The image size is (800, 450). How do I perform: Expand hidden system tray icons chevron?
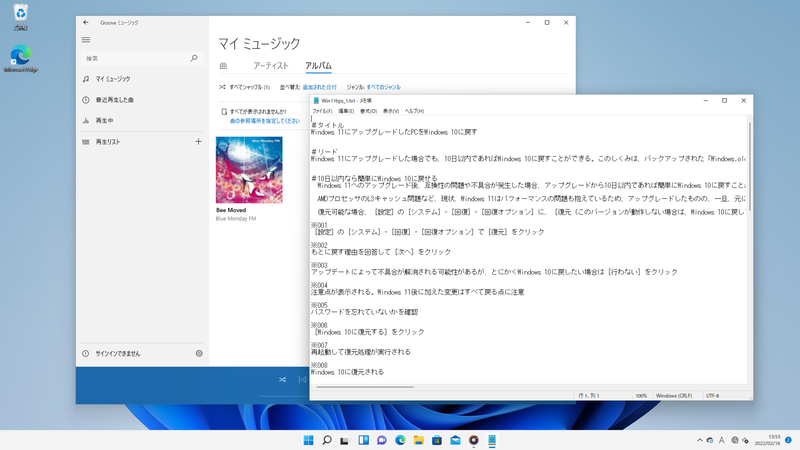pyautogui.click(x=699, y=440)
